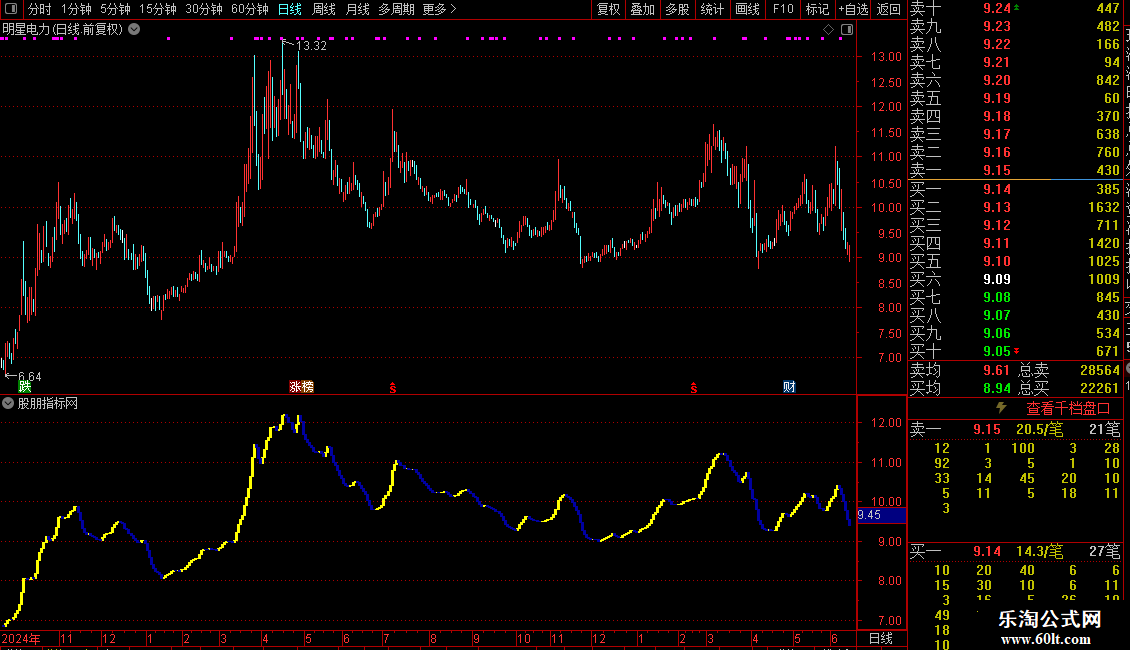Open the 画线 drawing tools

click(x=747, y=9)
